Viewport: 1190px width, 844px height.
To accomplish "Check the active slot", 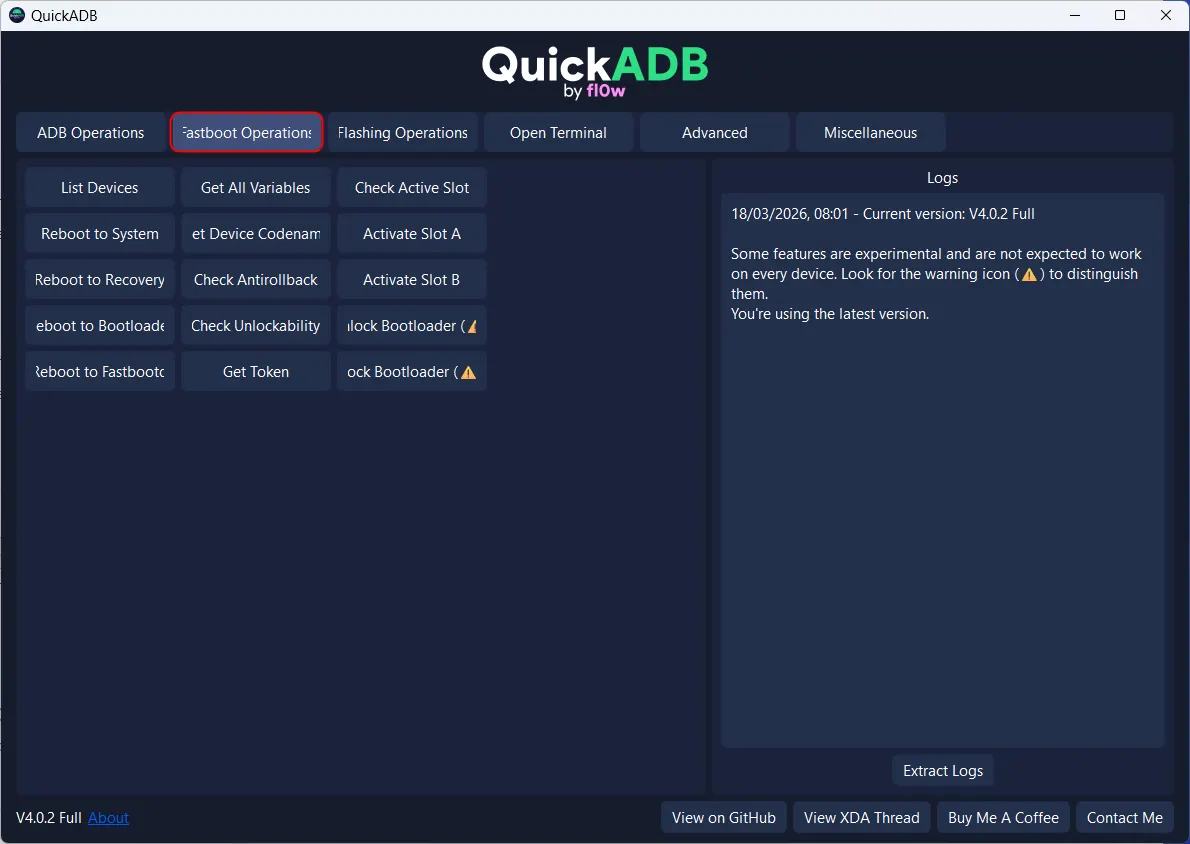I will click(x=411, y=188).
